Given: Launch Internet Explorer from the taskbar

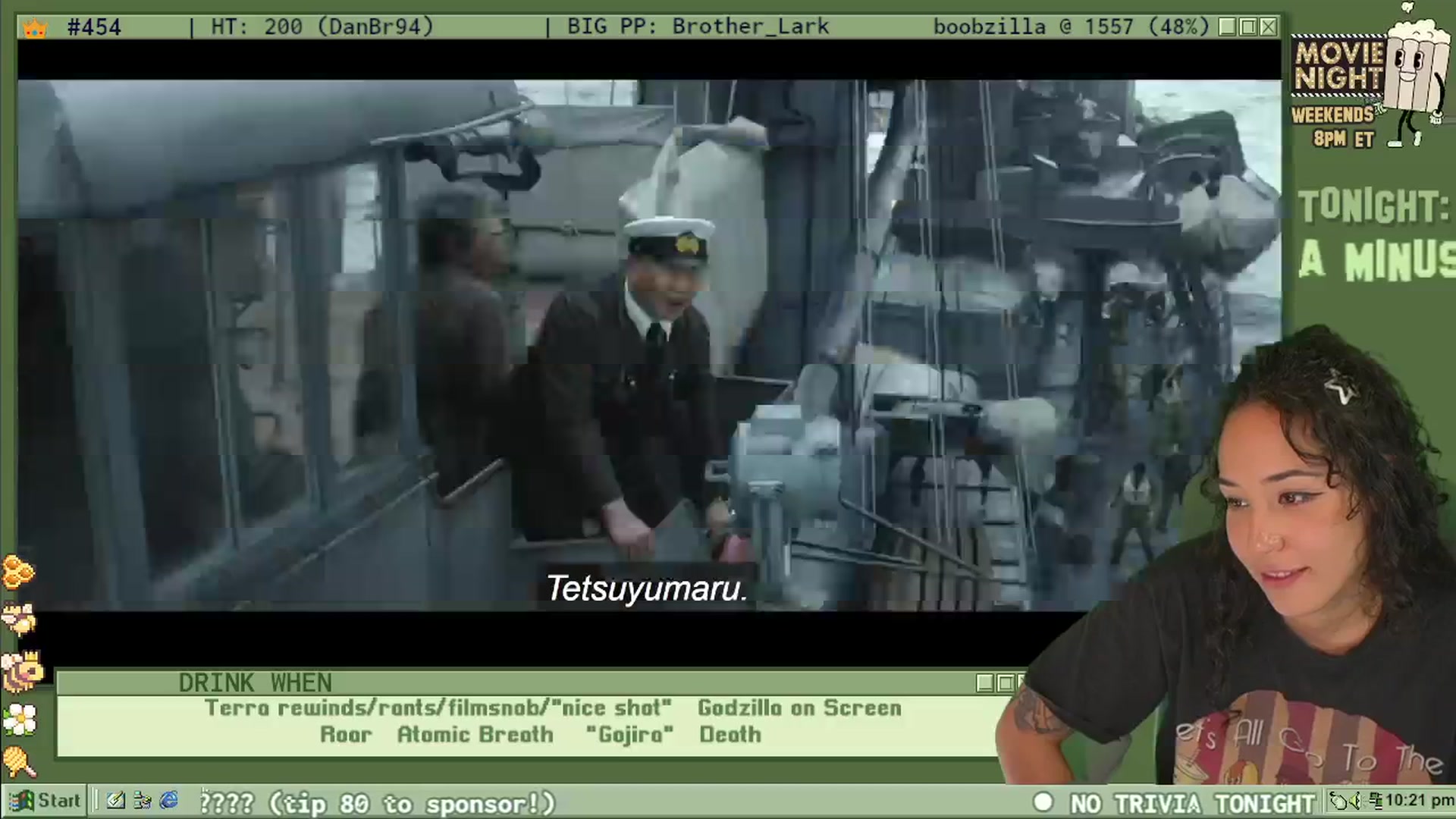Looking at the screenshot, I should coord(169,800).
